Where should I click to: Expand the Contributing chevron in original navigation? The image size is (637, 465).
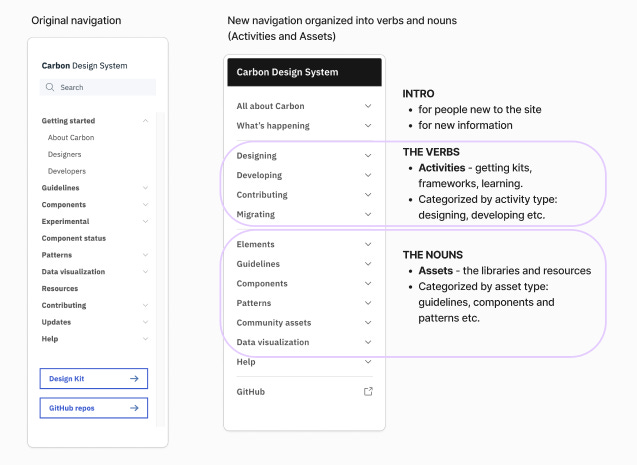[x=145, y=305]
